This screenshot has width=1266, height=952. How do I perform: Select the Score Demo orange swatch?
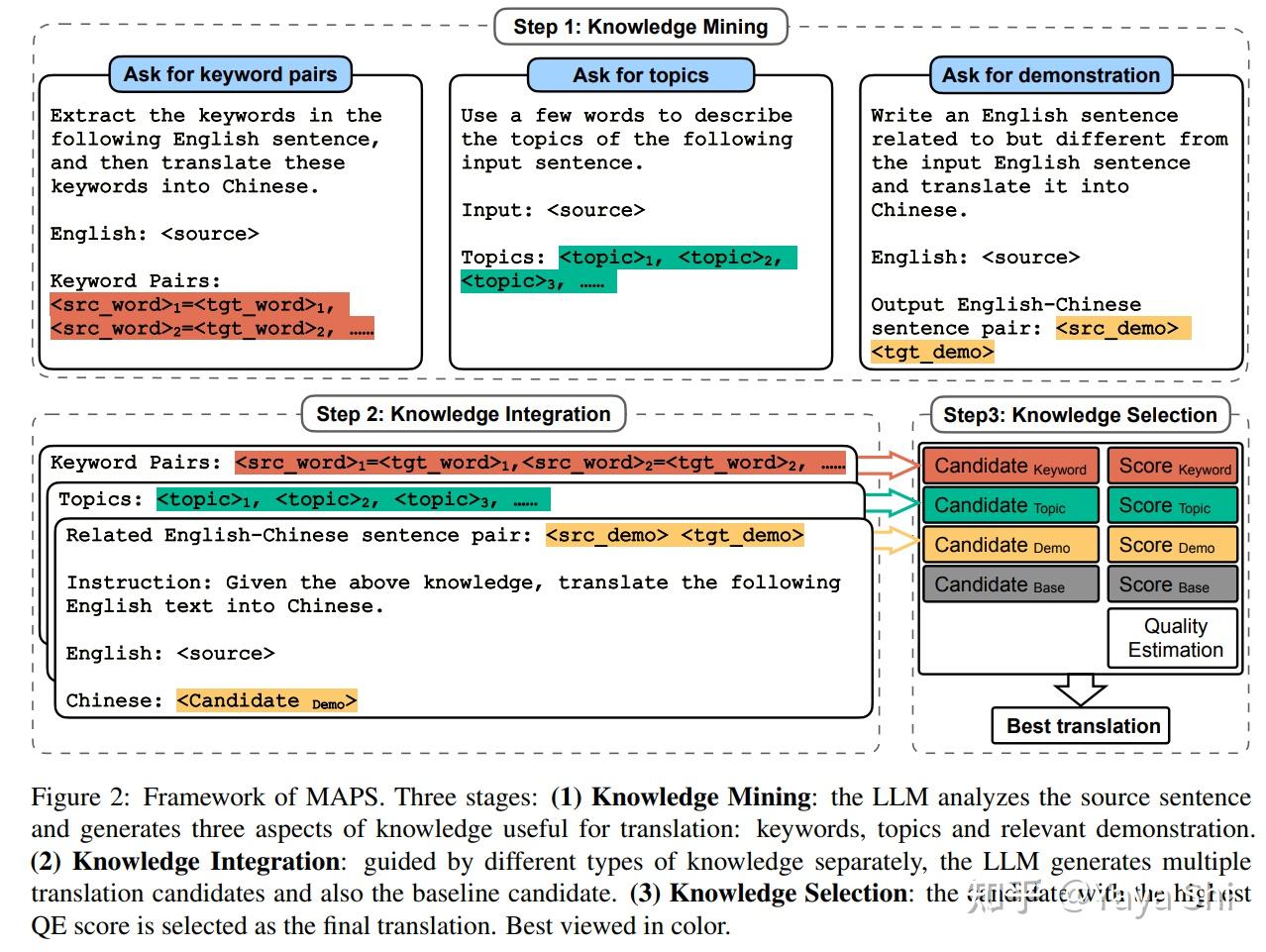tap(1173, 545)
